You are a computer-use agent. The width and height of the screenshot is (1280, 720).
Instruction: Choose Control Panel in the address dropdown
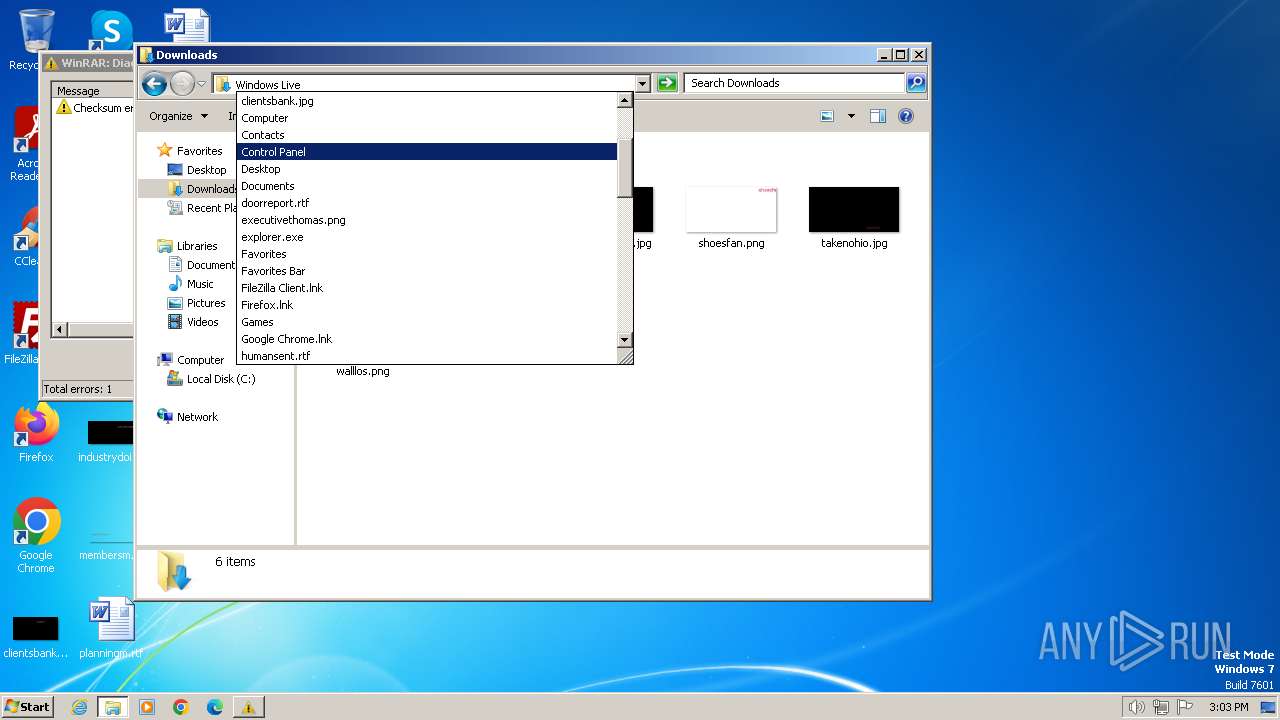[427, 152]
